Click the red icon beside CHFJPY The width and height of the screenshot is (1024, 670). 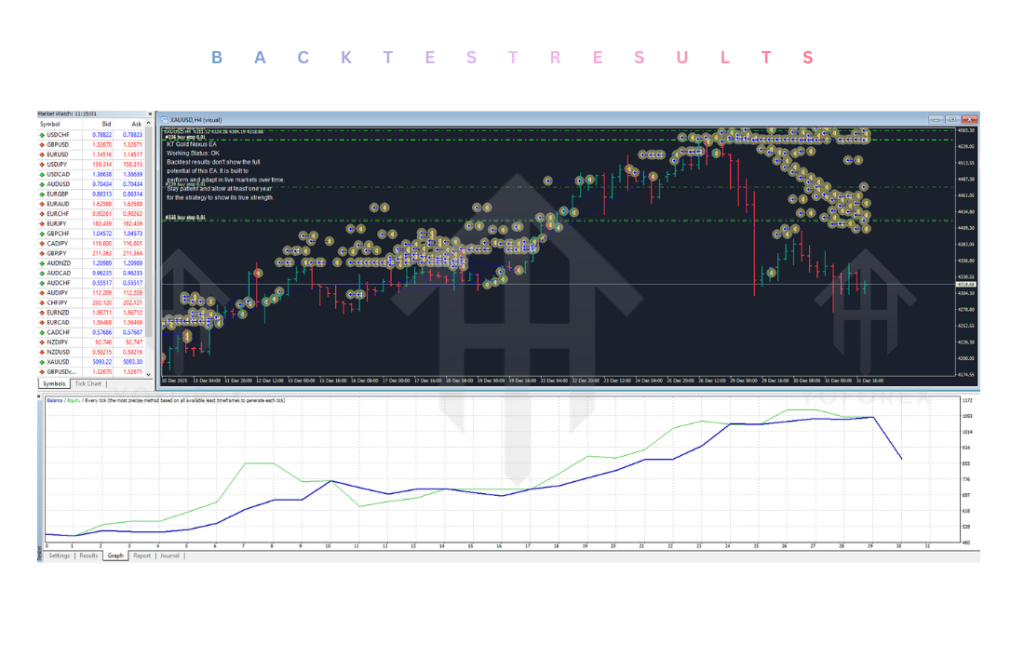44,301
